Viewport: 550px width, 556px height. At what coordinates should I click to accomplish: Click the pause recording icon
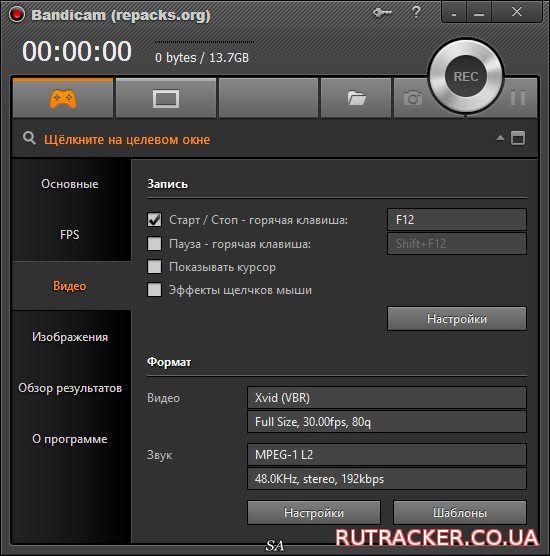click(518, 98)
